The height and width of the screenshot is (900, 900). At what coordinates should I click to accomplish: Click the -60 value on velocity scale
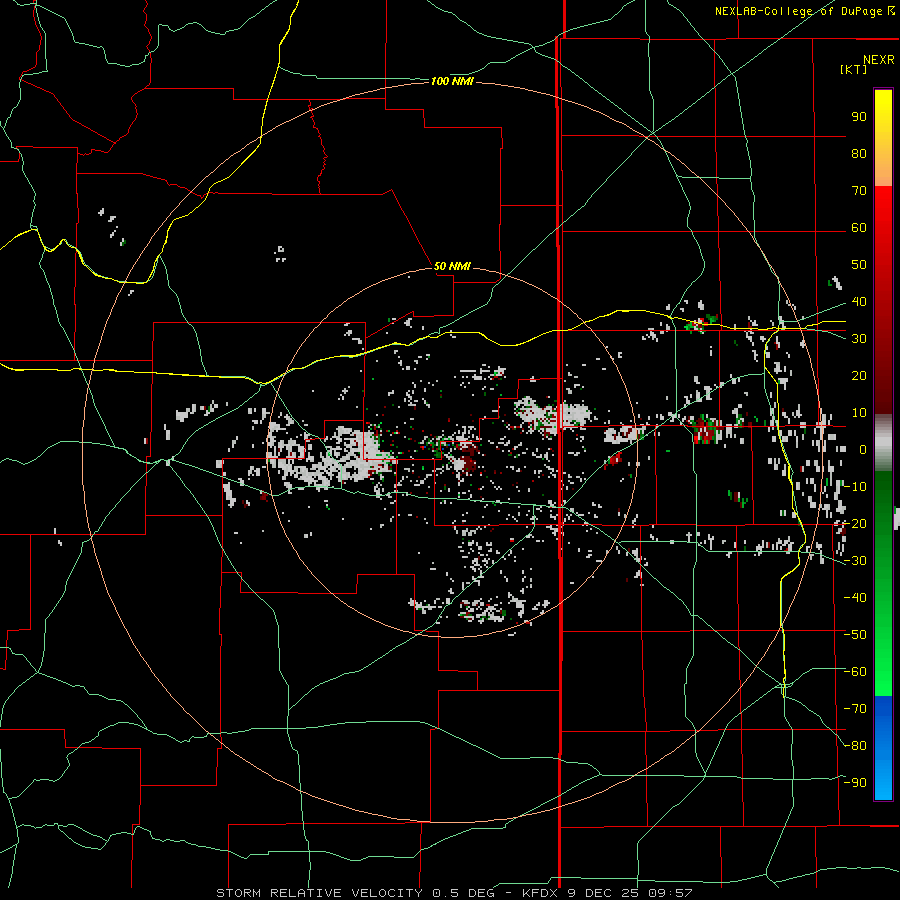(855, 672)
